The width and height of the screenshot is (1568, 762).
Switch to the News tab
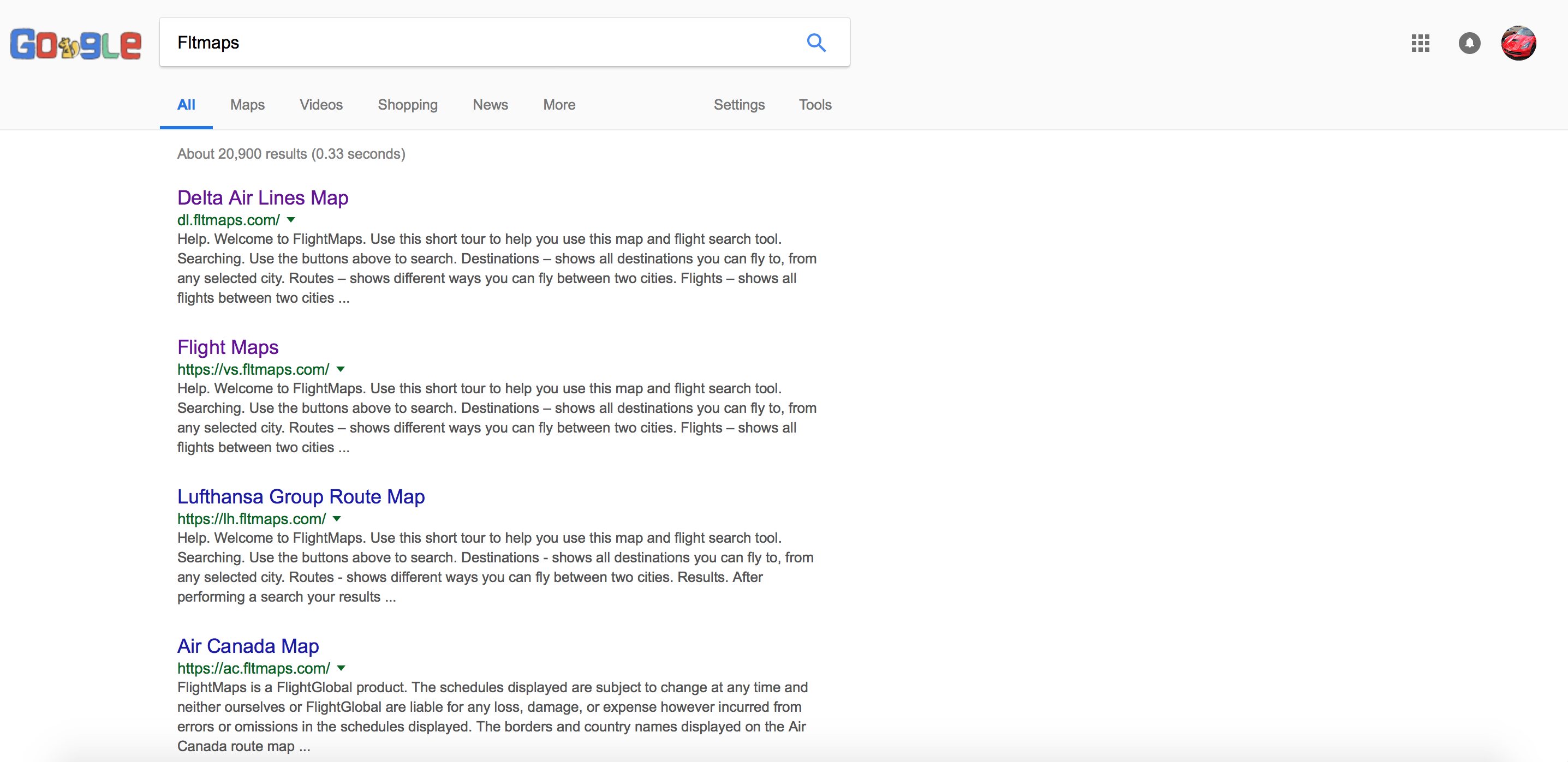pos(490,105)
